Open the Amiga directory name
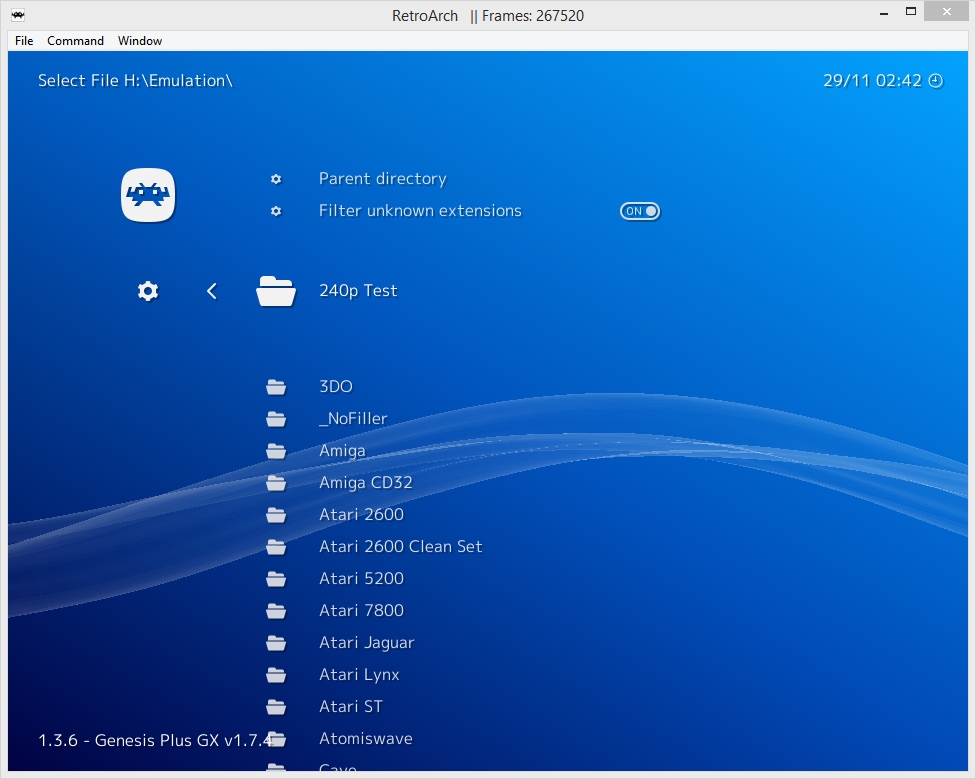This screenshot has width=976, height=779. (x=342, y=450)
